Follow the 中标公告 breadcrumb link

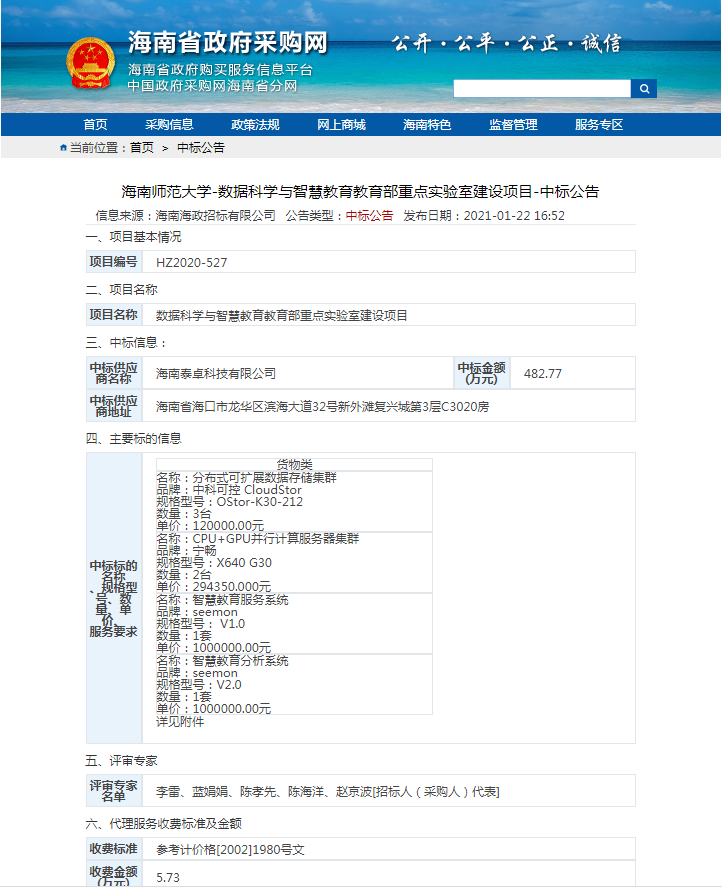coord(201,148)
